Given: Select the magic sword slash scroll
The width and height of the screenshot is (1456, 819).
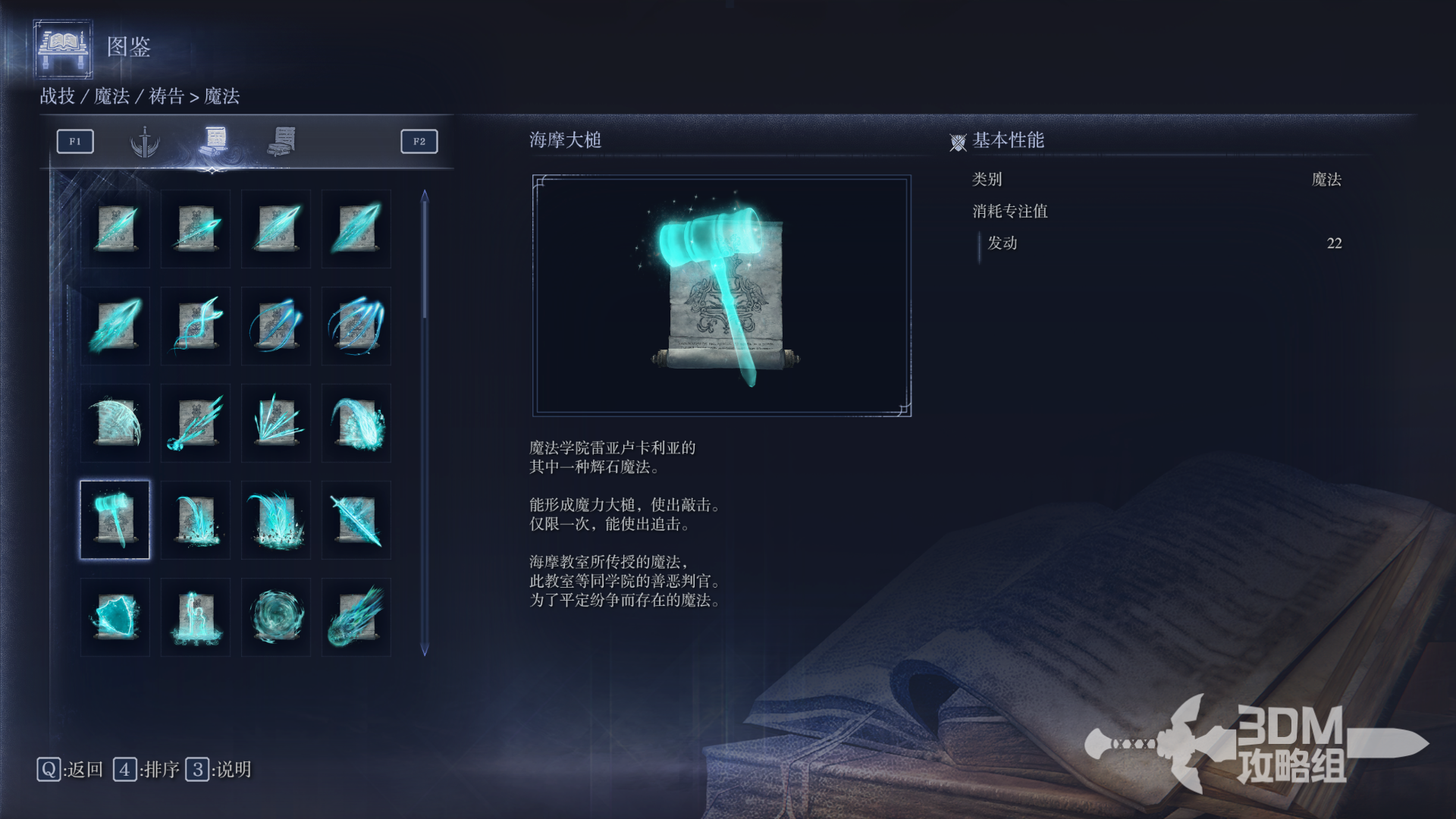Looking at the screenshot, I should [x=356, y=519].
